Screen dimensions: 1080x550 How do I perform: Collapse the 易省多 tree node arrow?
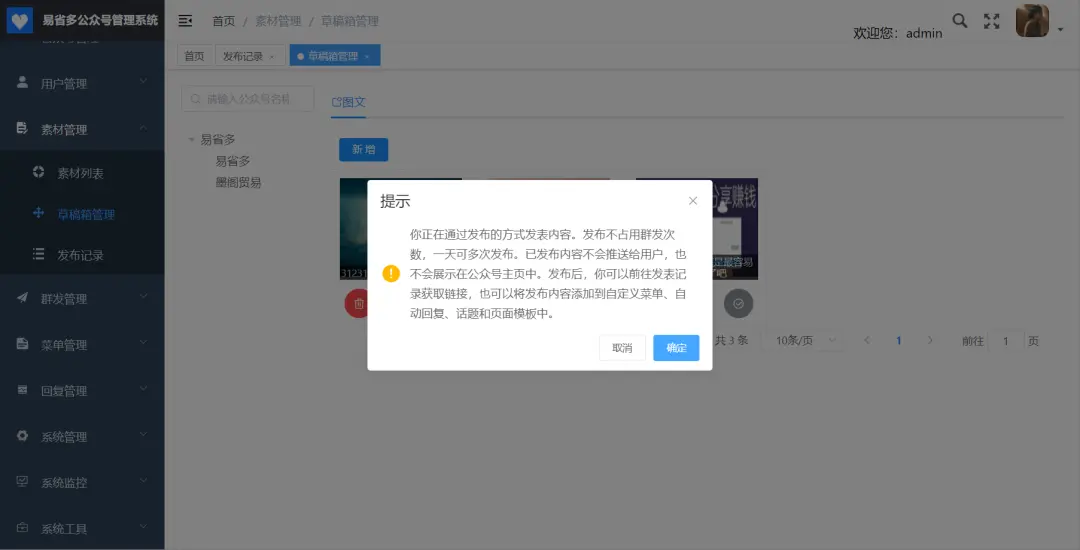(191, 140)
